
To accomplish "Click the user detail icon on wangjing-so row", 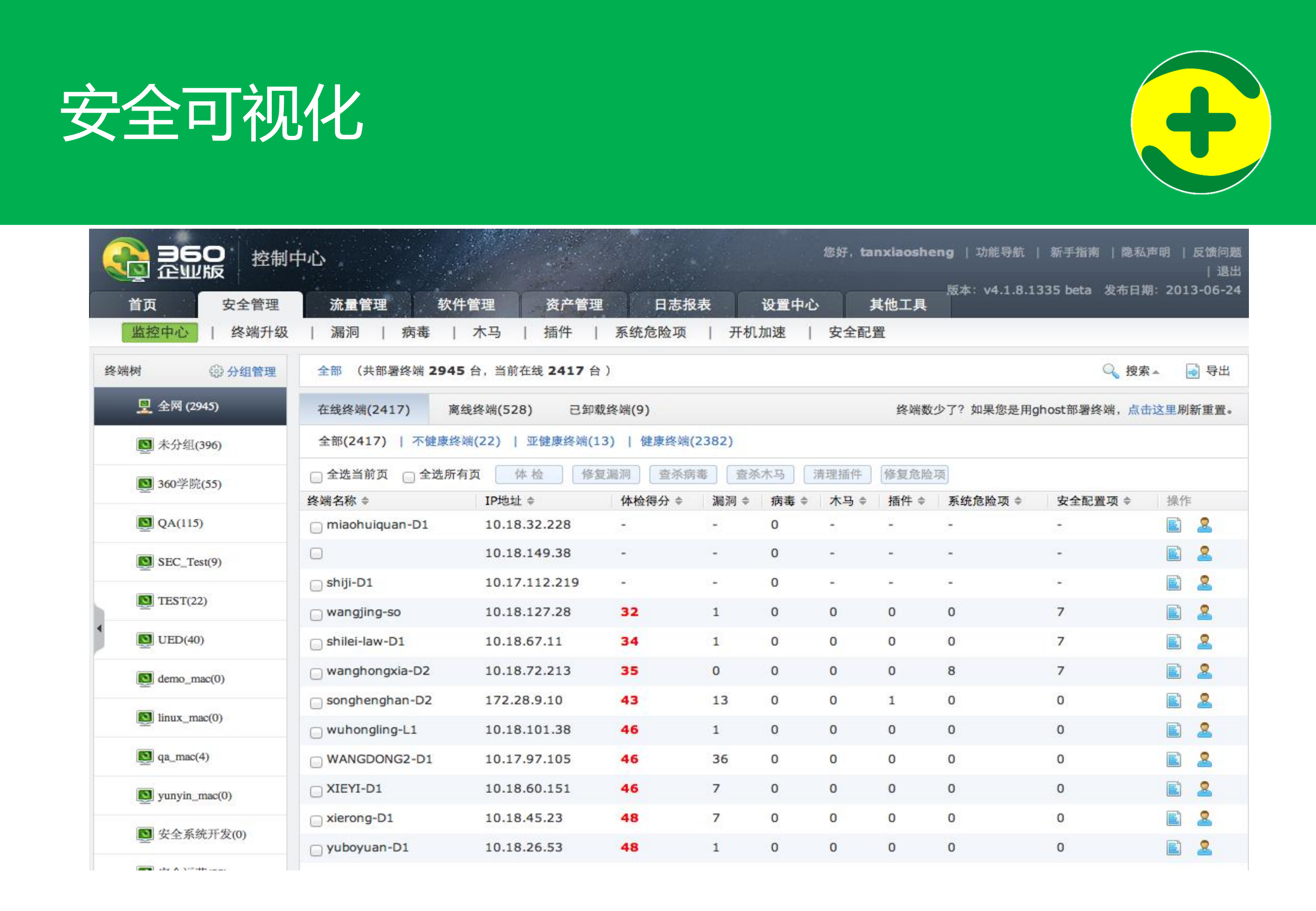I will (x=1205, y=612).
